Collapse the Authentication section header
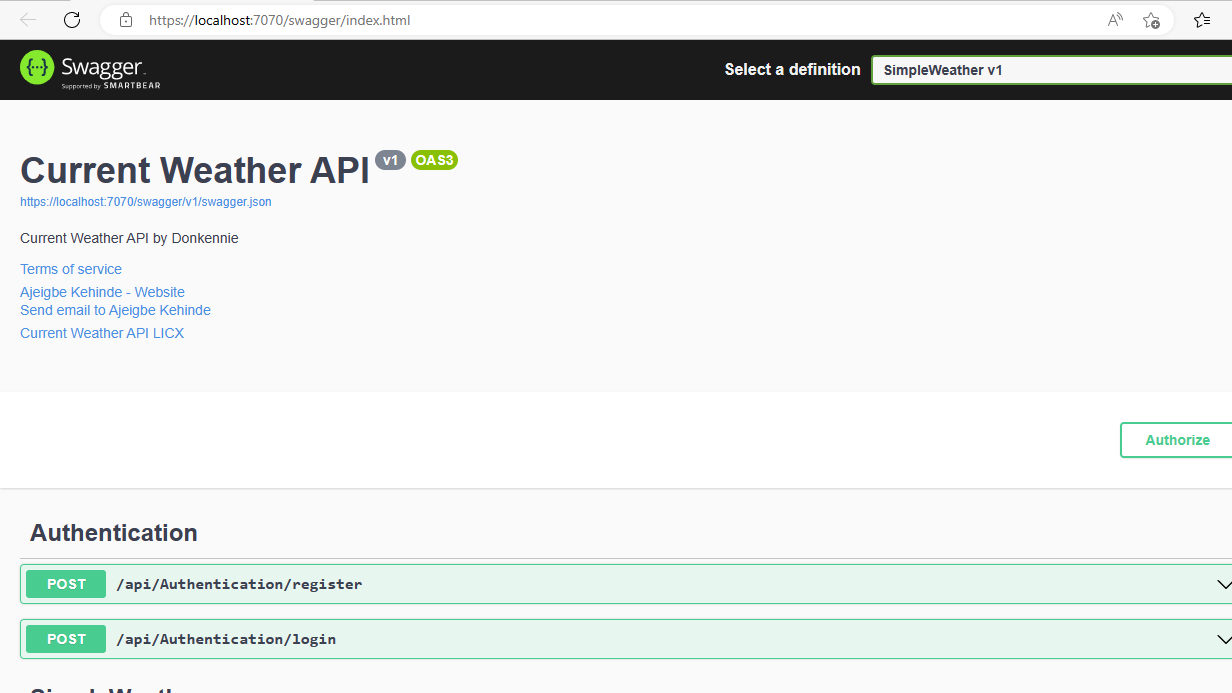 [113, 532]
